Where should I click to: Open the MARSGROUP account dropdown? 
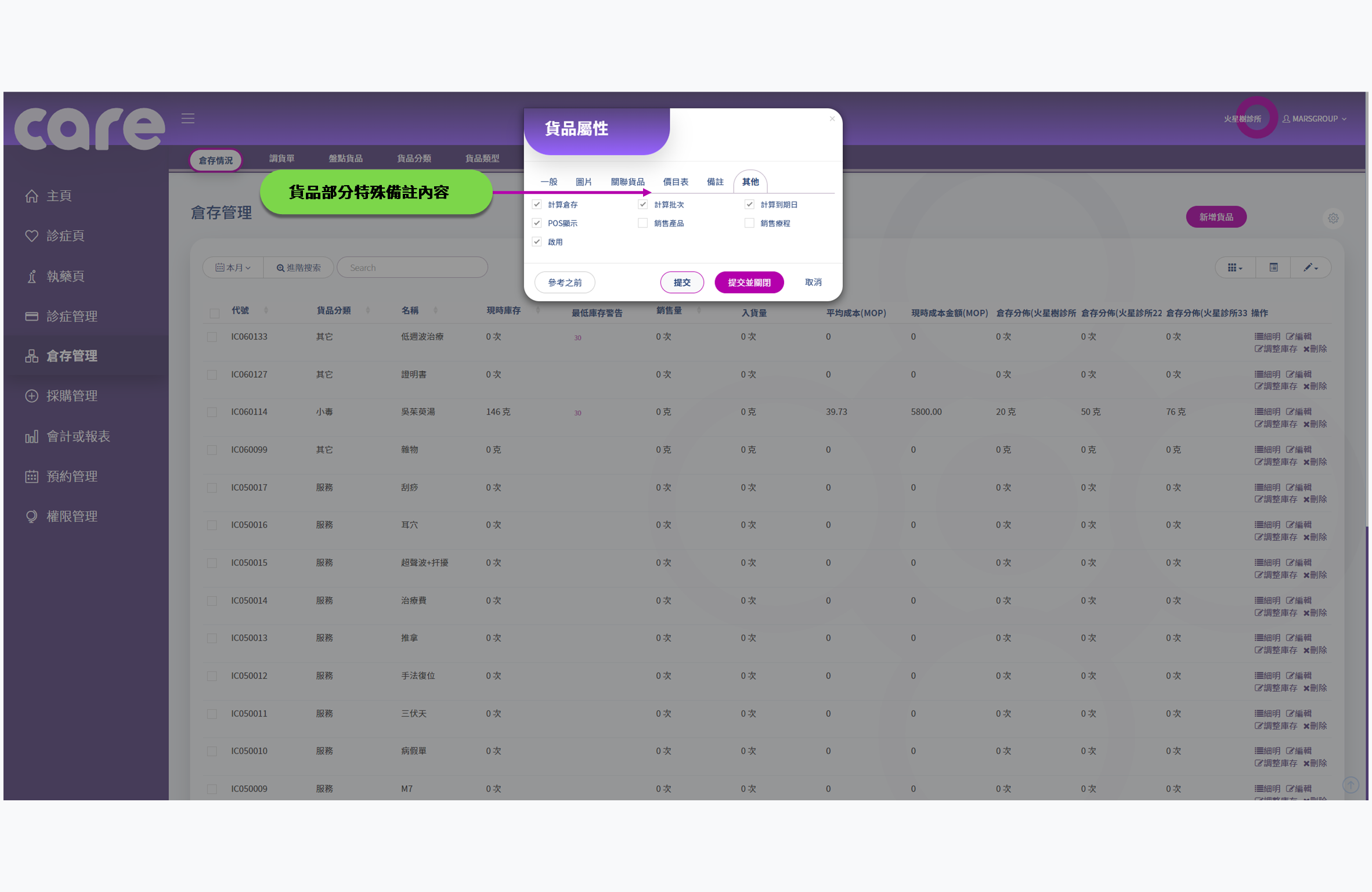tap(1315, 118)
